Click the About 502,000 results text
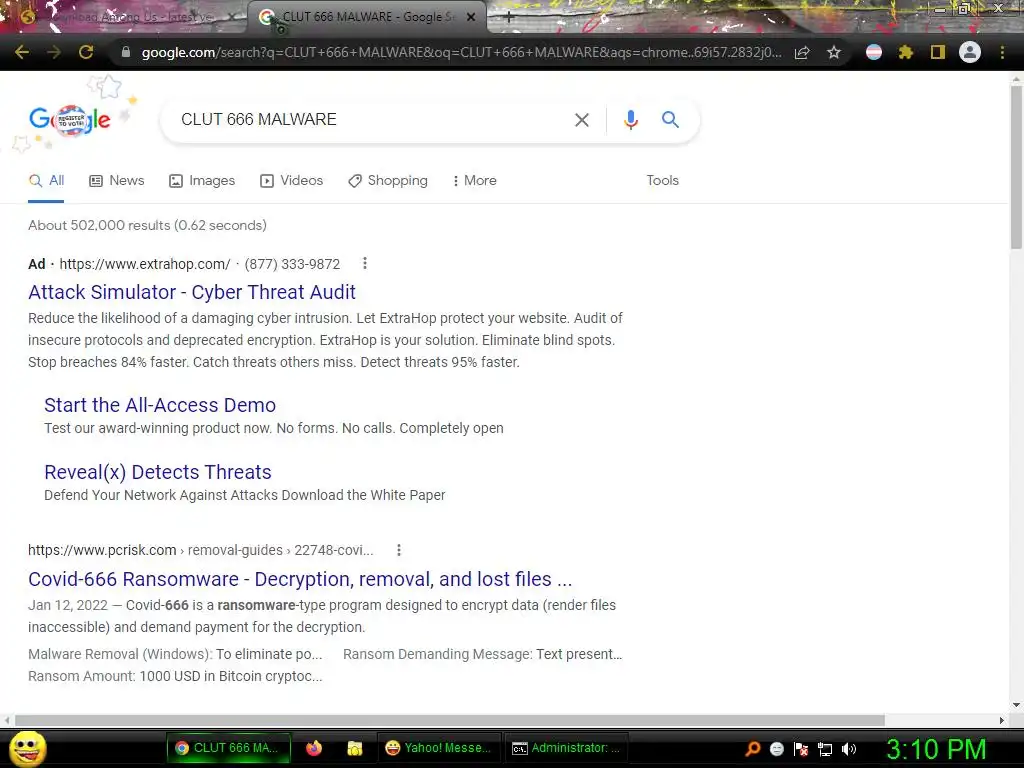1024x768 pixels. 148,225
